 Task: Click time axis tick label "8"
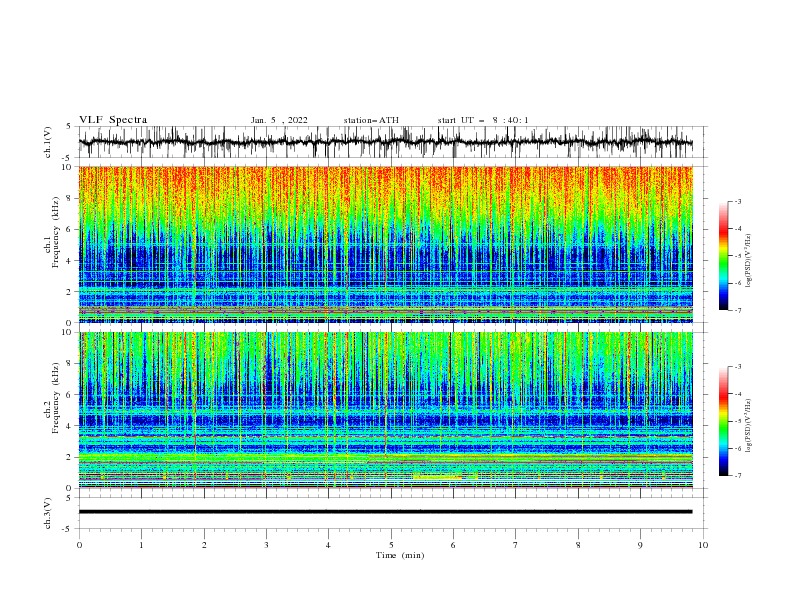[x=578, y=545]
